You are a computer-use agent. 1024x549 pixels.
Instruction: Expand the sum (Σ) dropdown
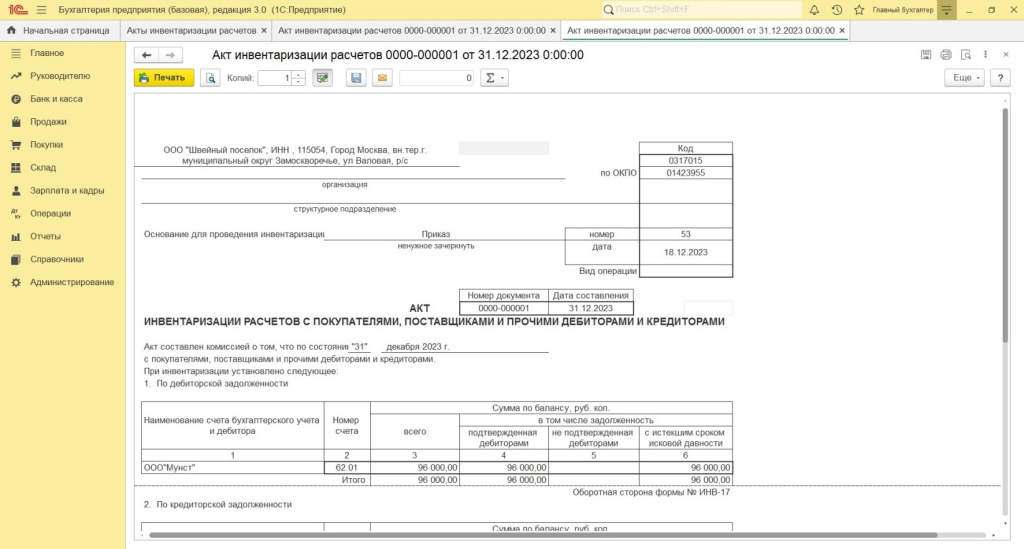click(x=494, y=78)
